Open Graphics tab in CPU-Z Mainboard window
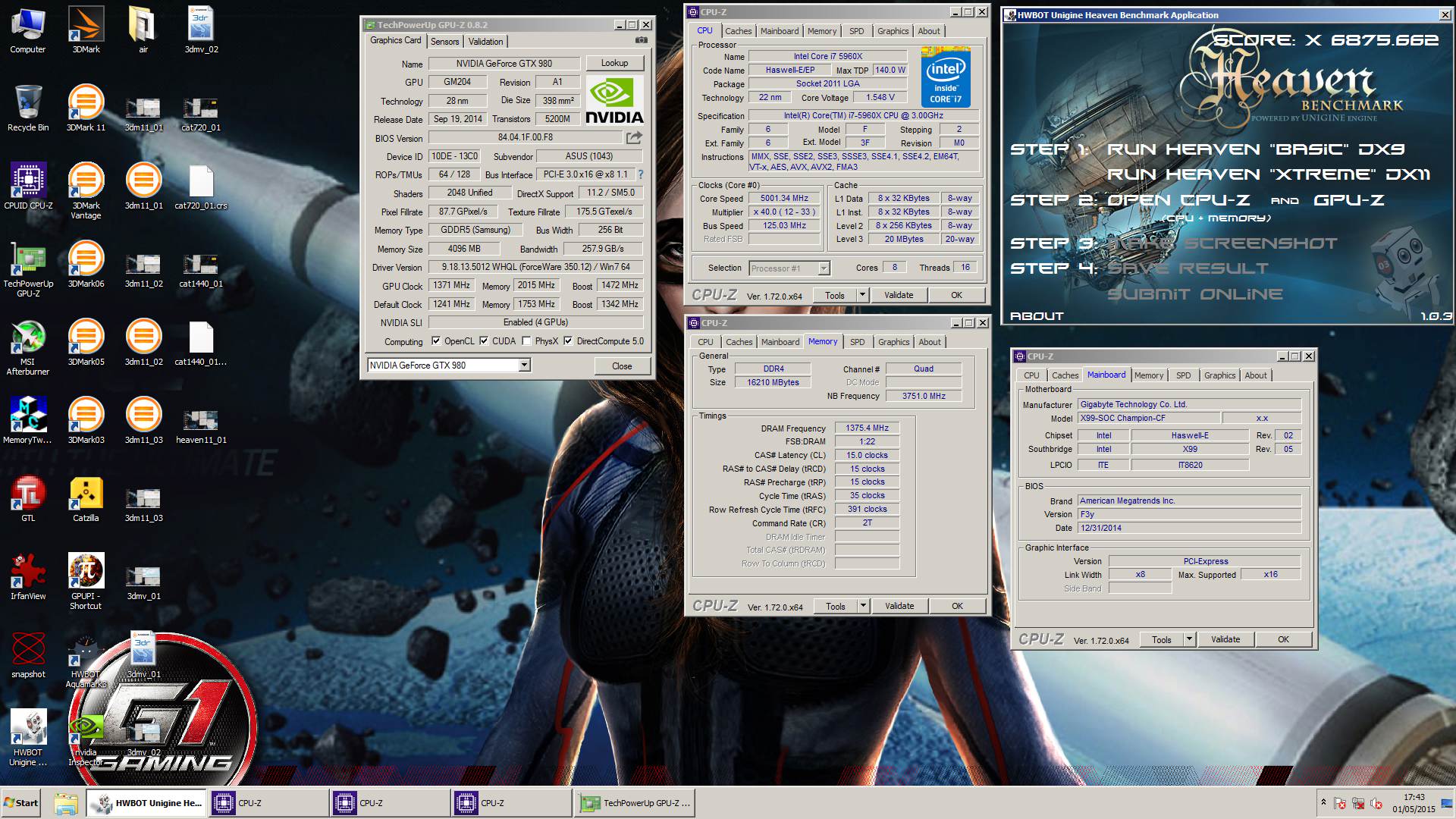Screen dimensions: 1456x819 pyautogui.click(x=1219, y=375)
